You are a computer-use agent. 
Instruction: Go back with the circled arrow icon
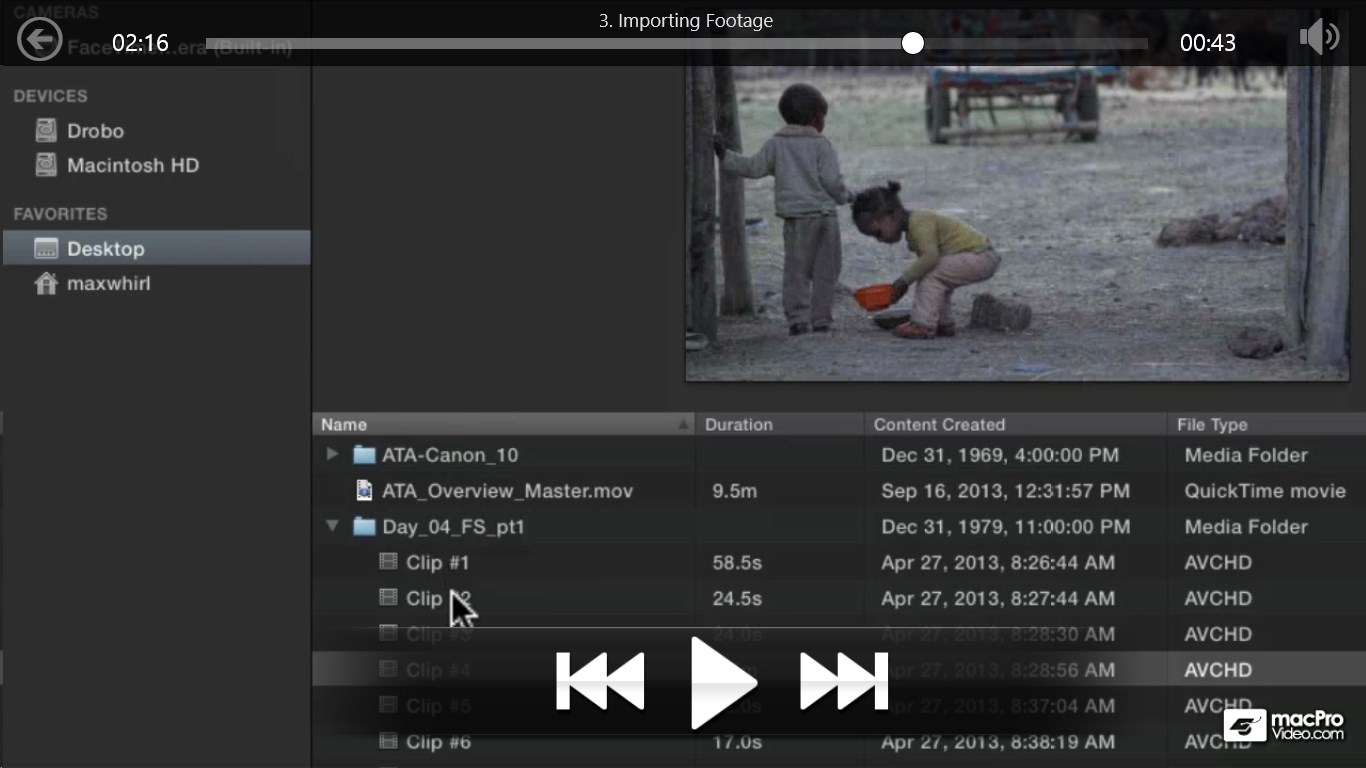coord(40,40)
